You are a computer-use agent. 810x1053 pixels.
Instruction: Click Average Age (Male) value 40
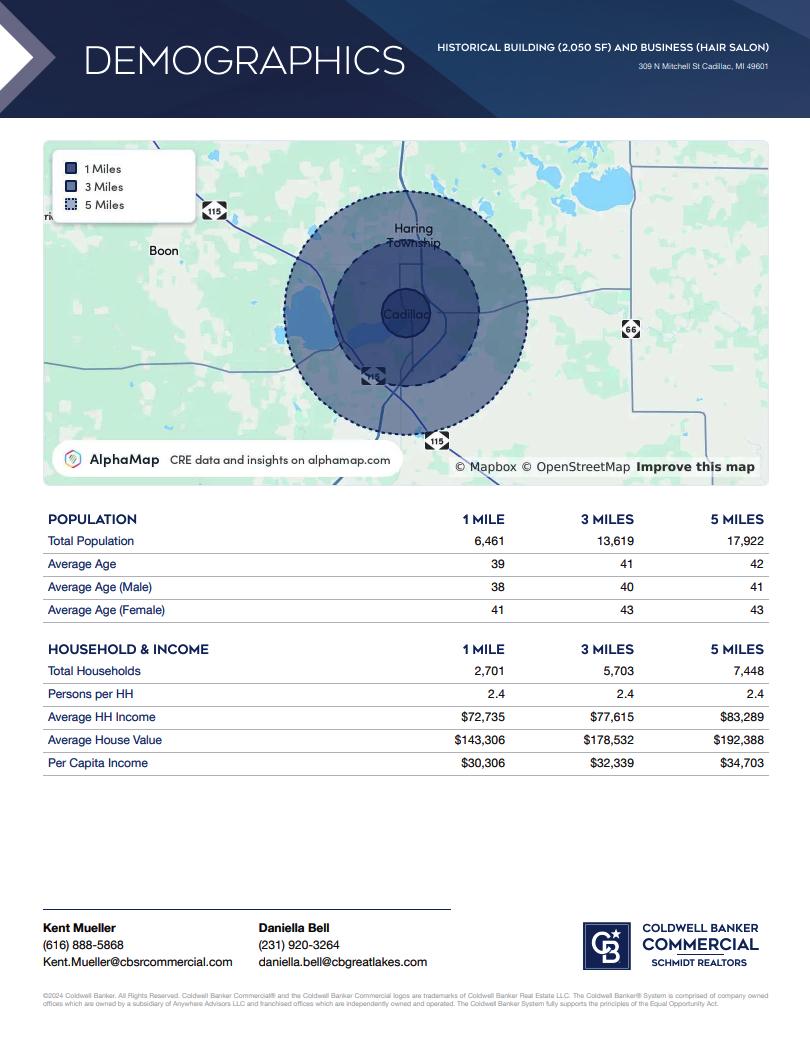pos(627,587)
